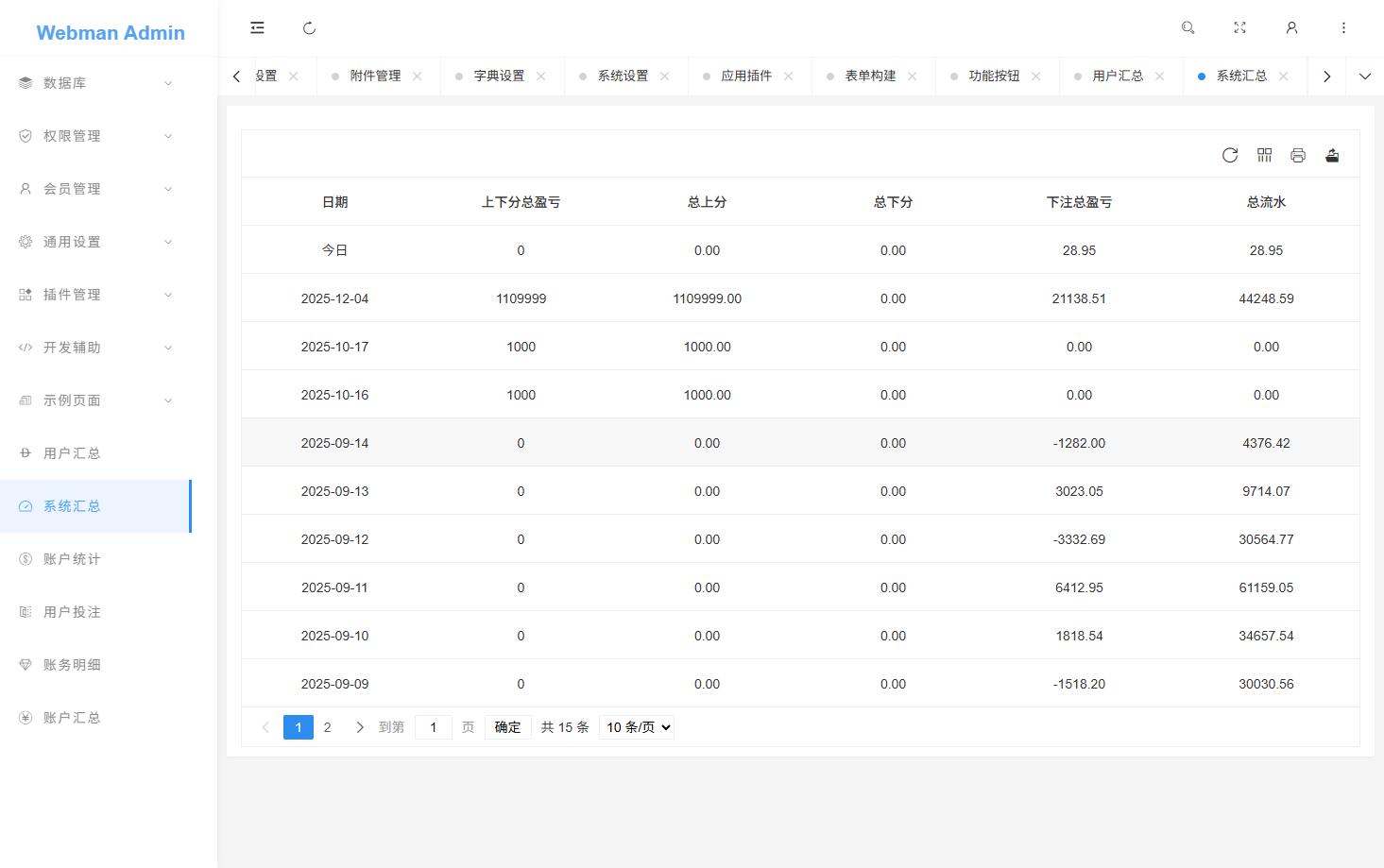The height and width of the screenshot is (868, 1384).
Task: Collapse the sidebar using the menu icon
Action: [x=257, y=27]
